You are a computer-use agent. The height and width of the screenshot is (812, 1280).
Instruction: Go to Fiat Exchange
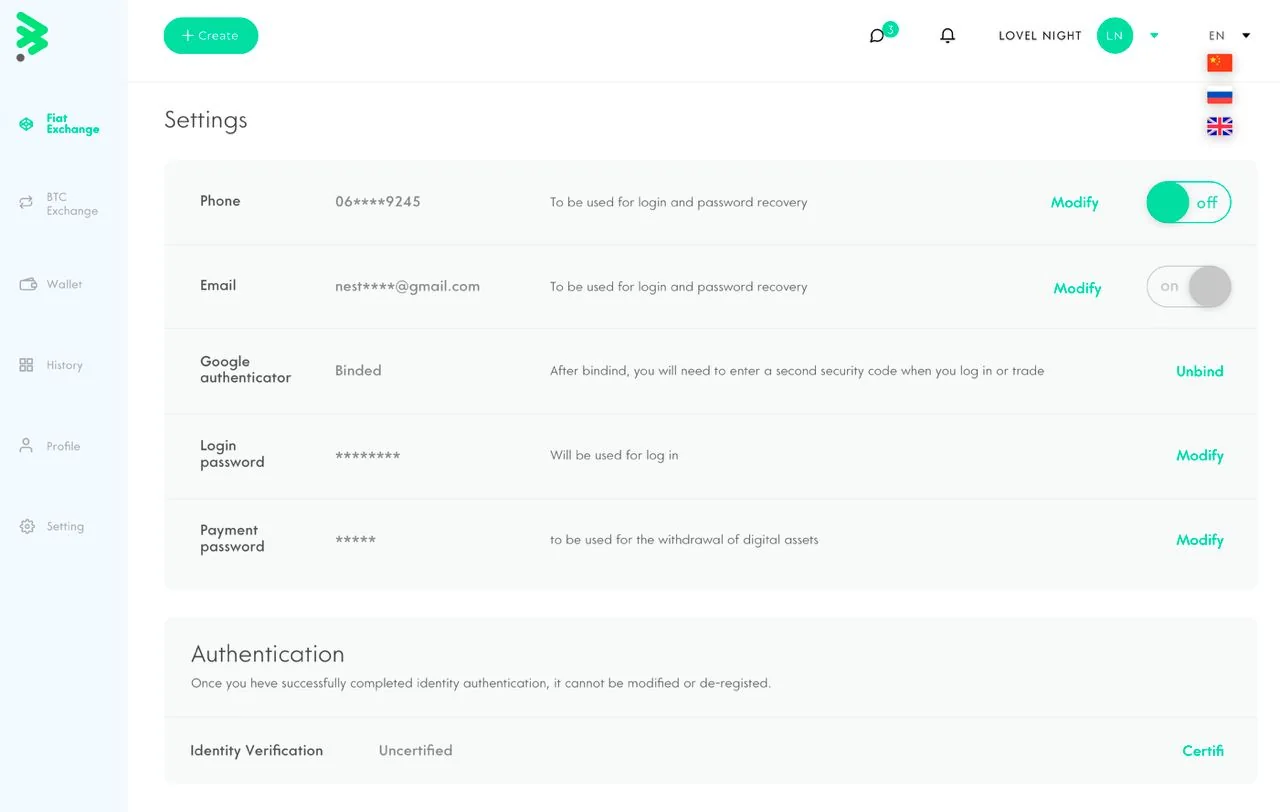[72, 124]
